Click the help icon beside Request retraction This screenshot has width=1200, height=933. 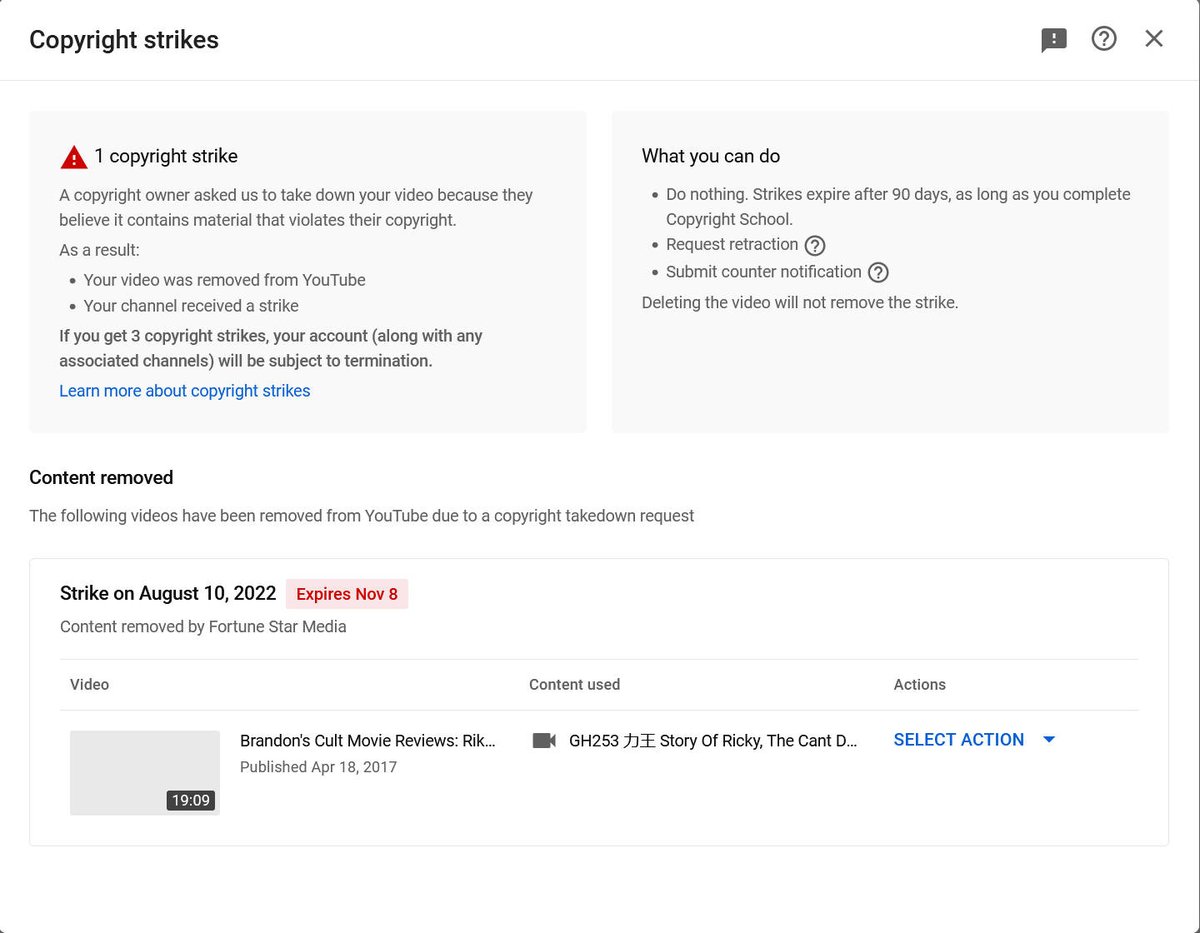[815, 245]
